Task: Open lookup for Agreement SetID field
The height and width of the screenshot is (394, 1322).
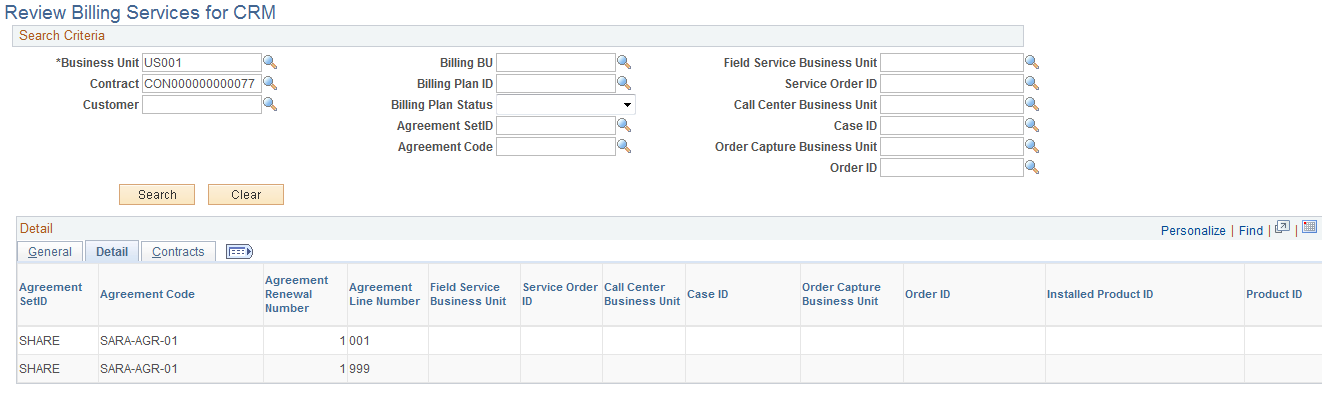Action: point(623,126)
